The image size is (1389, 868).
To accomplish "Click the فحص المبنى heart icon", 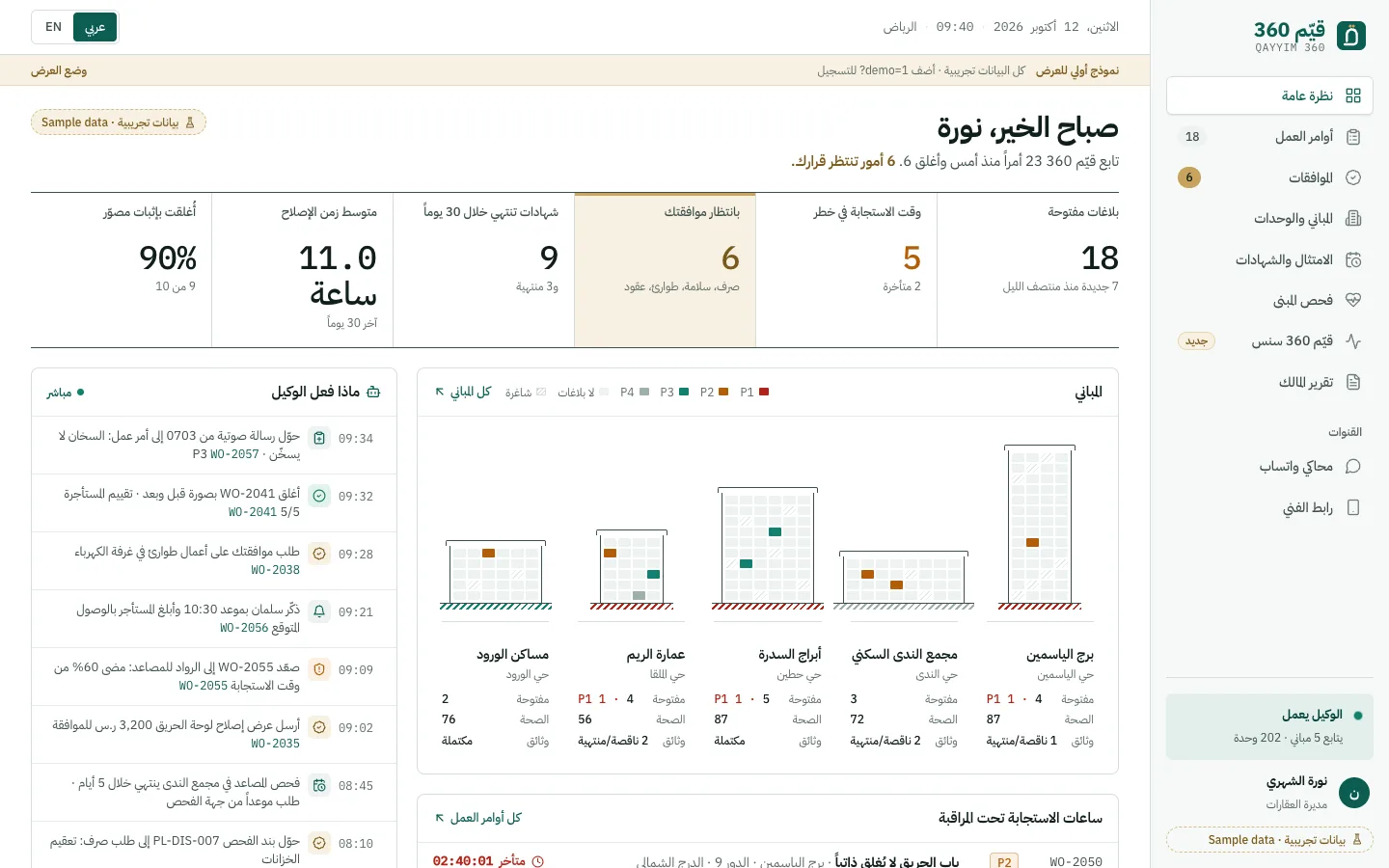I will 1353,300.
